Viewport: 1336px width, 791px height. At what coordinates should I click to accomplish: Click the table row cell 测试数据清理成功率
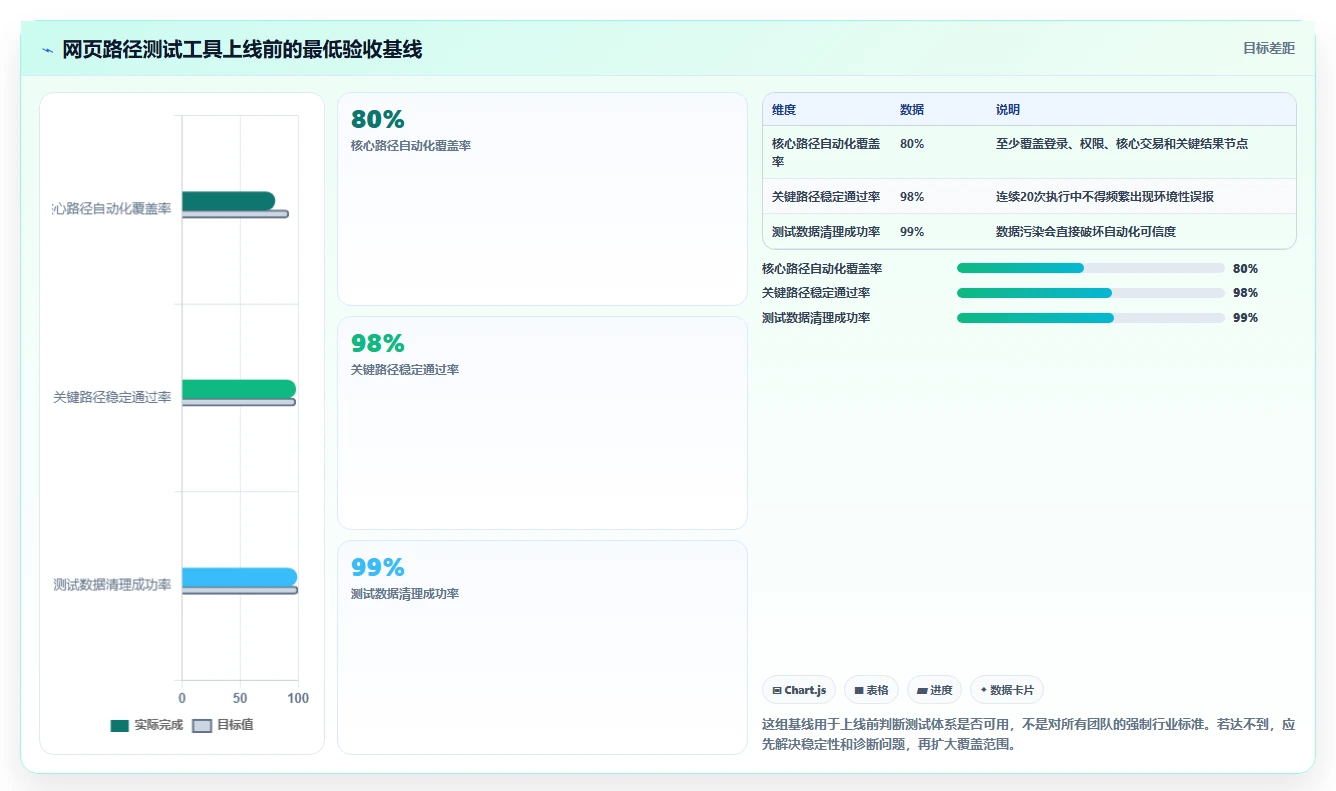pos(826,232)
